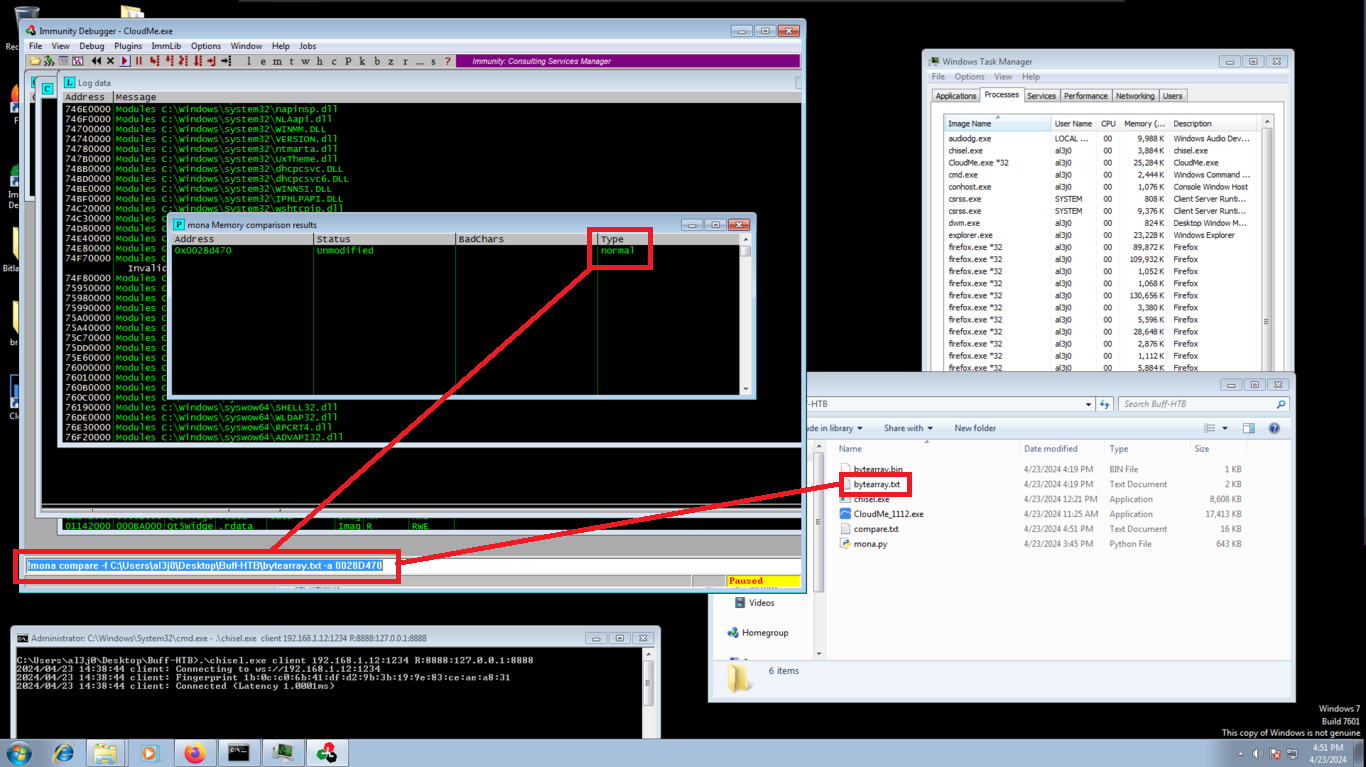Click the Step over toolbar icon
Screen dimensions: 1366x767
point(169,61)
